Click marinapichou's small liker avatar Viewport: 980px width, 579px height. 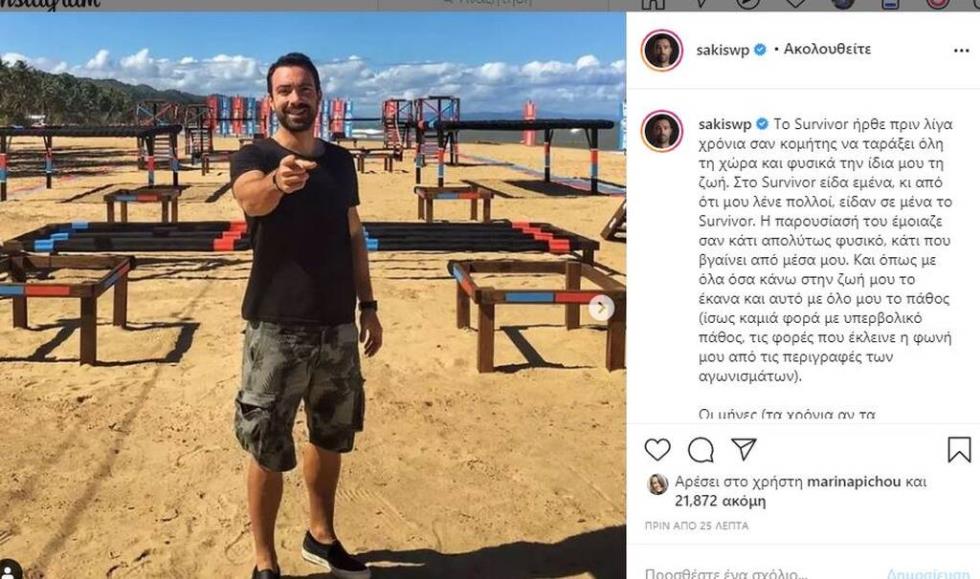pos(657,484)
